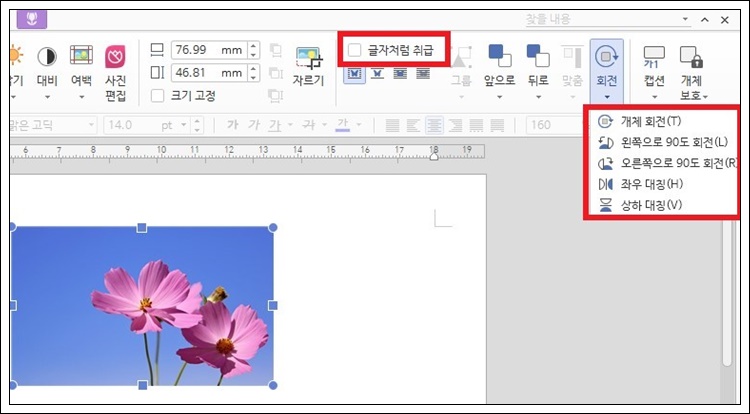Click the 캡션 caption icon

[654, 56]
